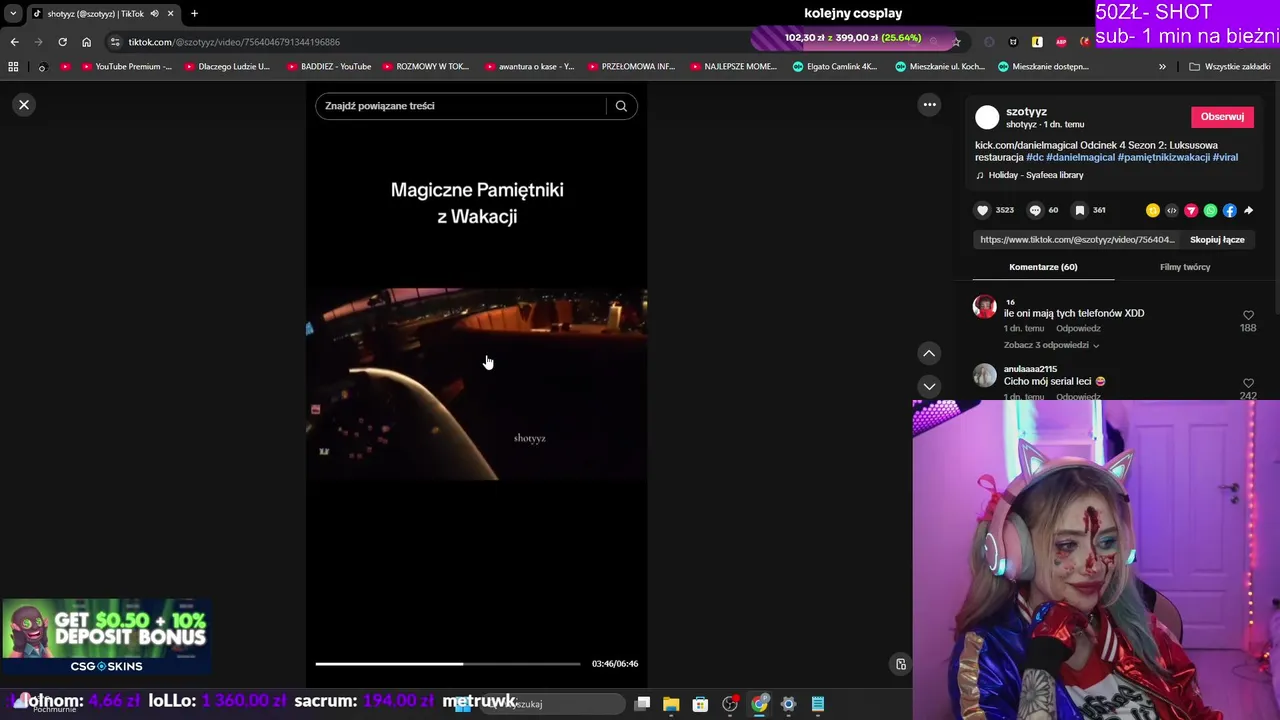Click the video playback area

(x=476, y=385)
